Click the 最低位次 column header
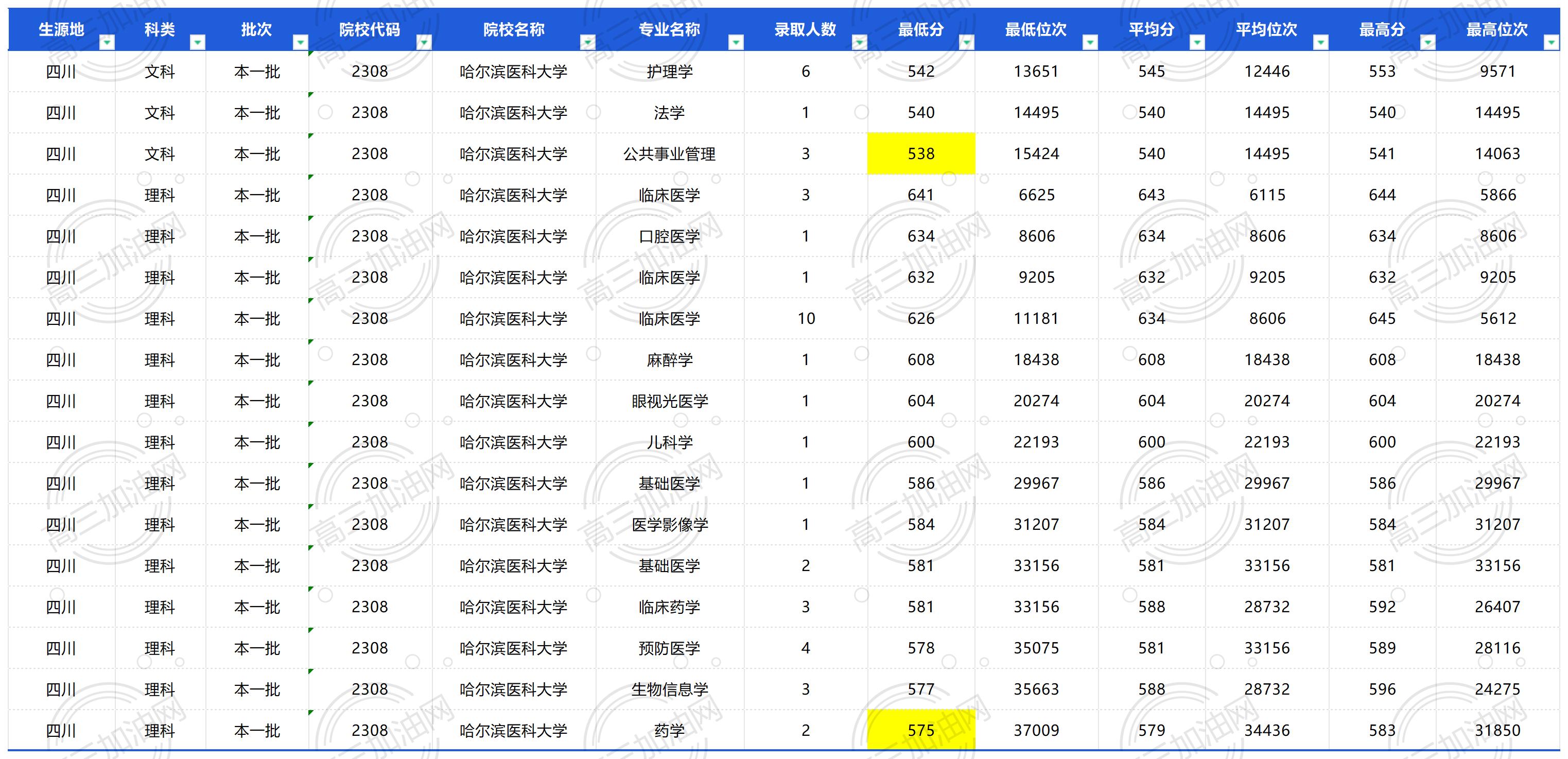Viewport: 1568px width, 759px height. [x=1037, y=29]
